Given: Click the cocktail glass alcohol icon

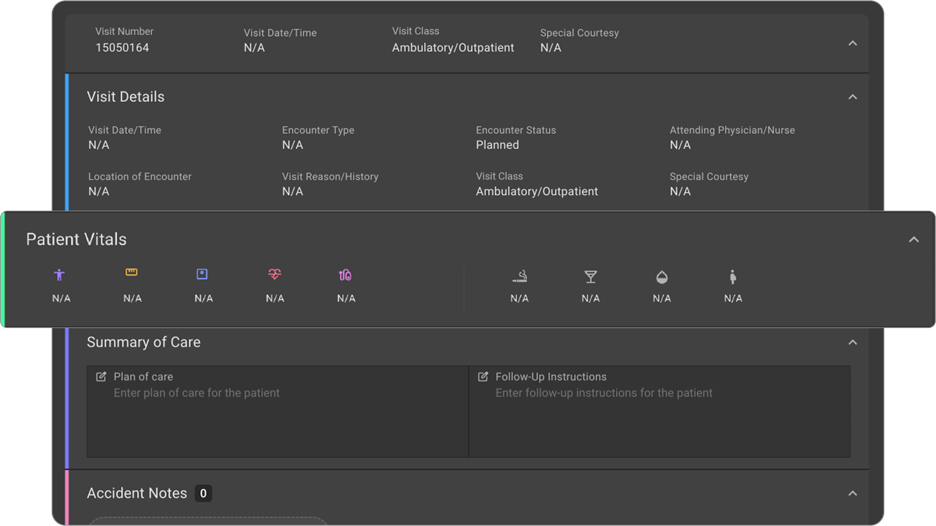Looking at the screenshot, I should point(590,276).
